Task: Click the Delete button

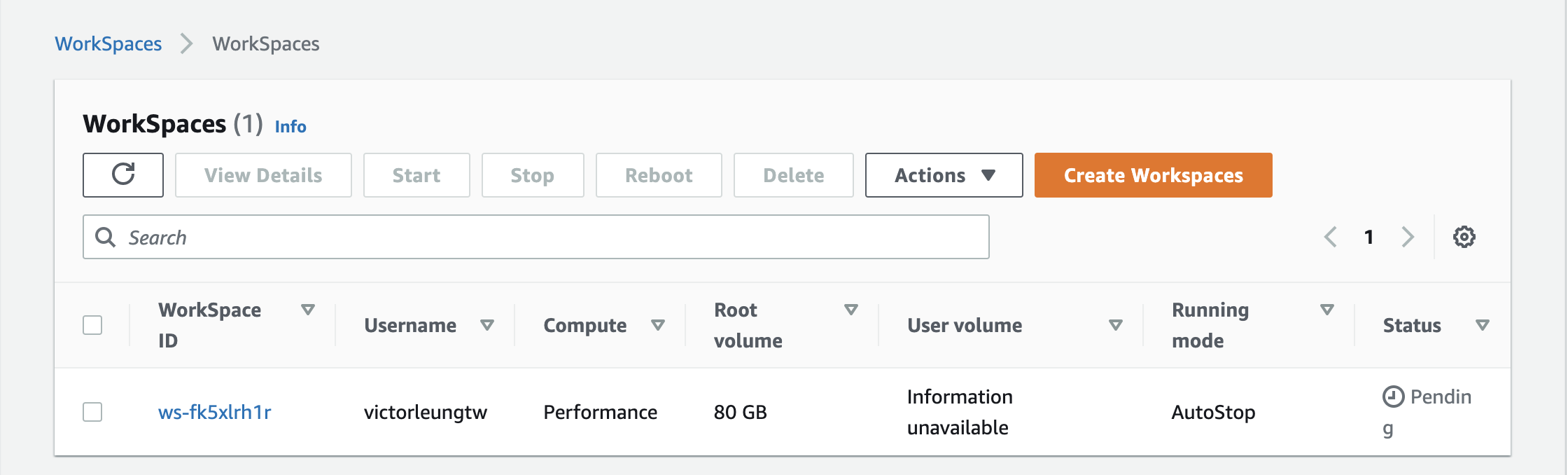Action: pos(794,175)
